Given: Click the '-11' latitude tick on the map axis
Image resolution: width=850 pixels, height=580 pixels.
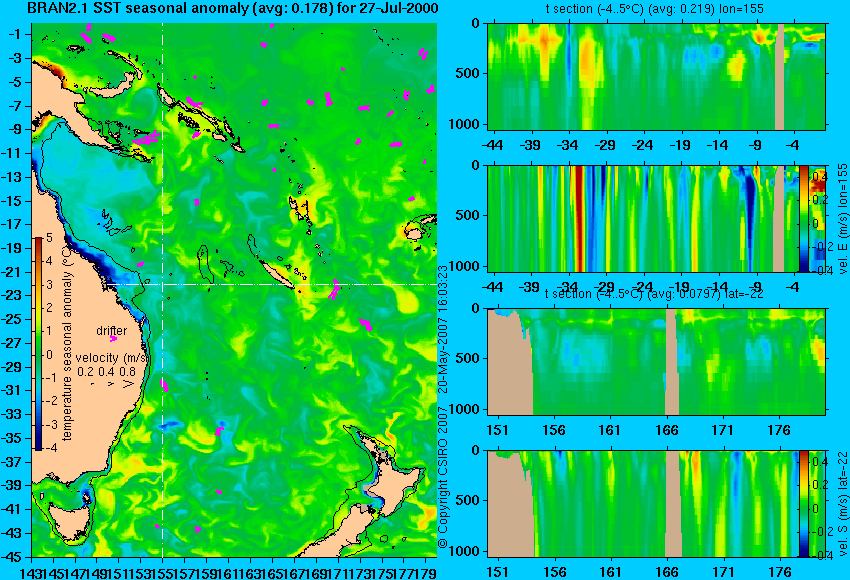Looking at the screenshot, I should coord(12,154).
